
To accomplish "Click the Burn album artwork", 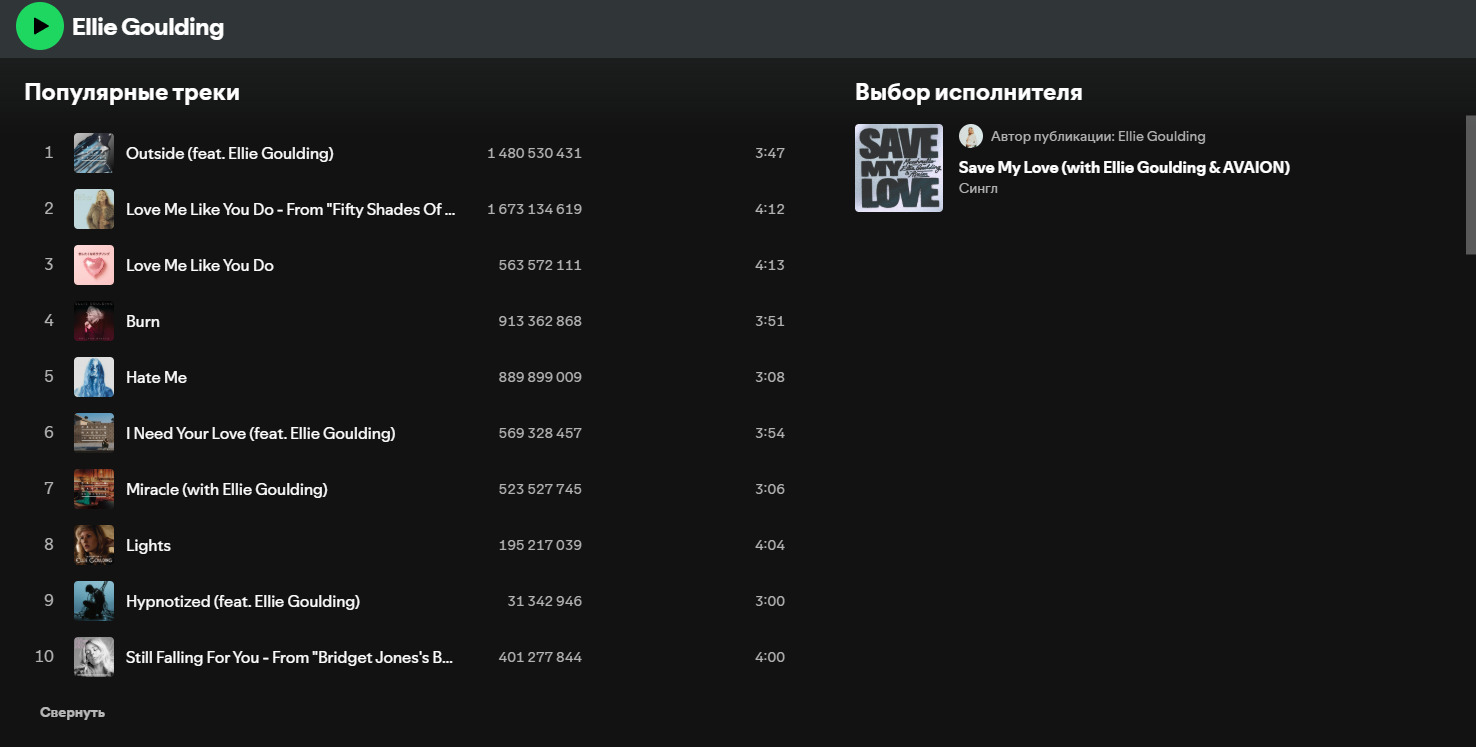I will (94, 321).
